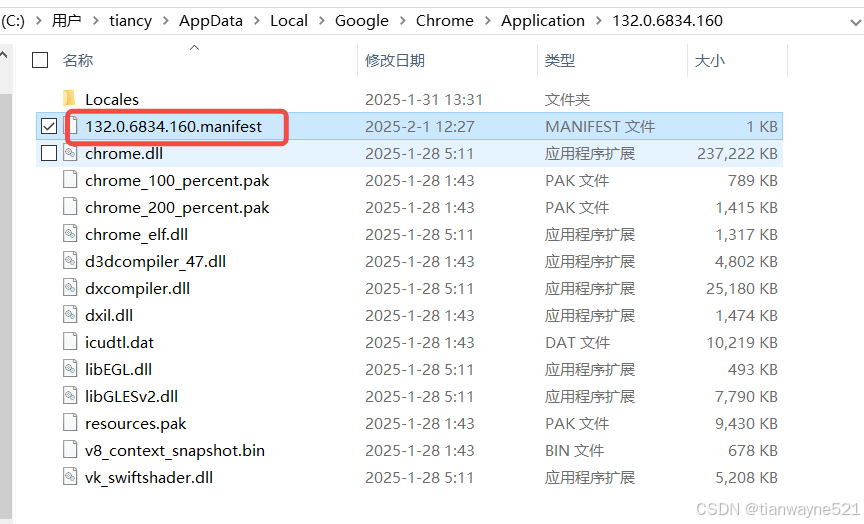The image size is (864, 524).
Task: Click the dxcompiler.dll file icon
Action: coord(70,288)
